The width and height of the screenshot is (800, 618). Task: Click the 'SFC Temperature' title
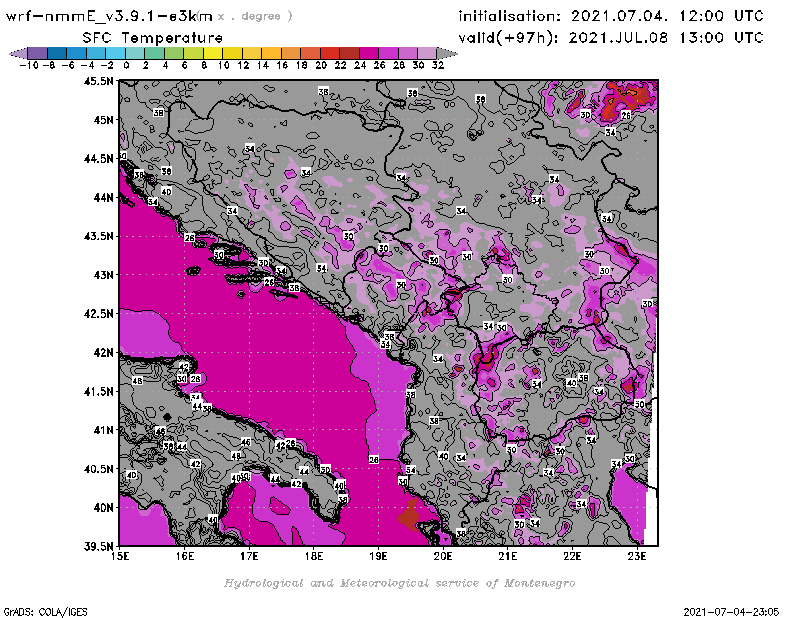(x=153, y=38)
